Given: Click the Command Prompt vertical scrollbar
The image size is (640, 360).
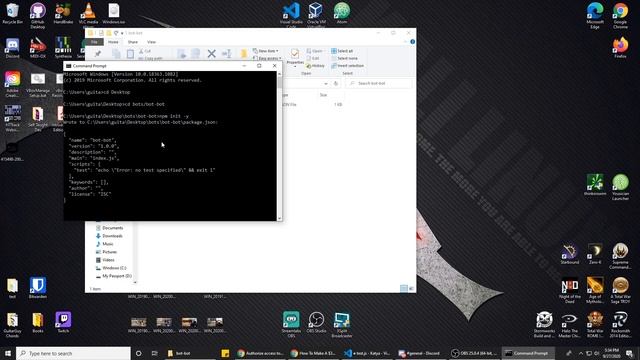Looking at the screenshot, I should point(280,146).
